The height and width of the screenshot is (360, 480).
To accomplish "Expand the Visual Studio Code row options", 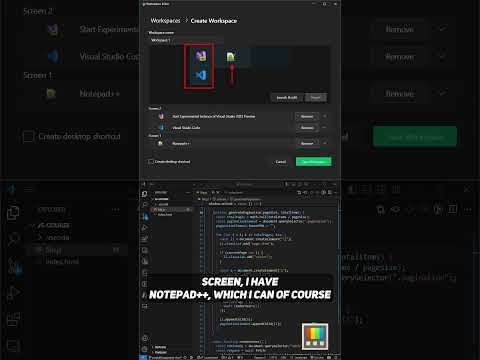I will (325, 127).
